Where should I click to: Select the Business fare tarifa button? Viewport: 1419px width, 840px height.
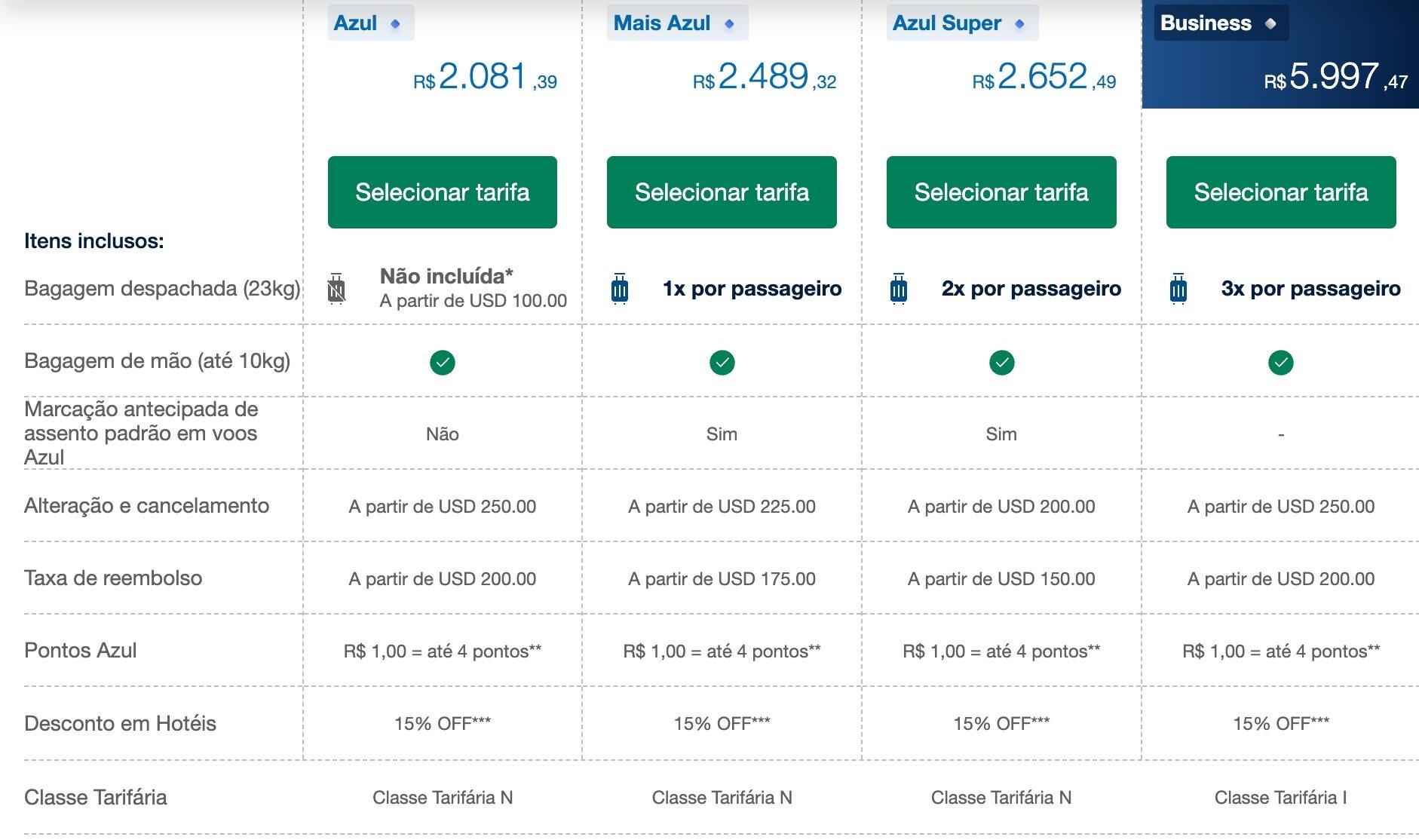[1281, 192]
